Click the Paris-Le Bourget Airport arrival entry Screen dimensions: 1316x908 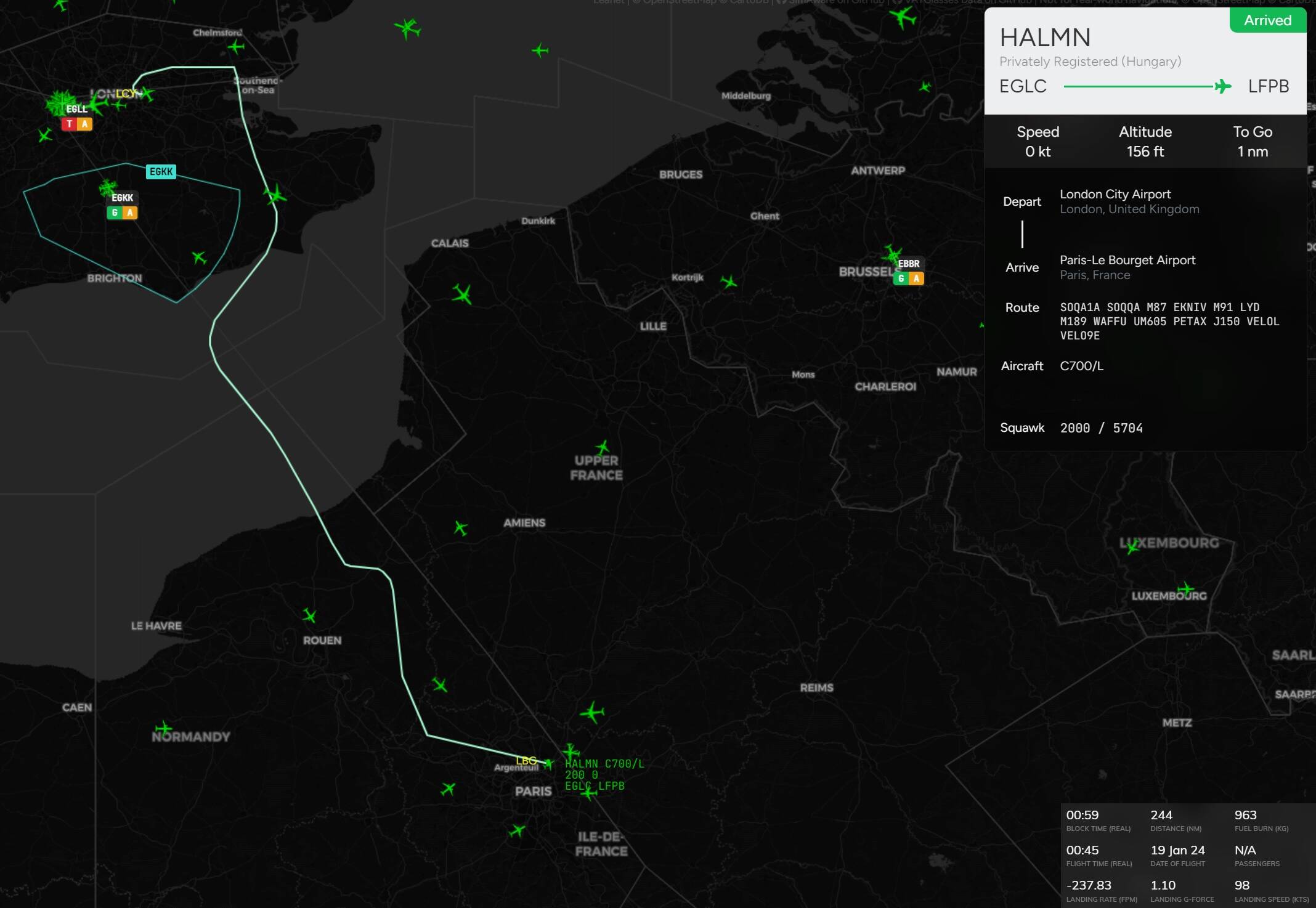coord(1127,260)
